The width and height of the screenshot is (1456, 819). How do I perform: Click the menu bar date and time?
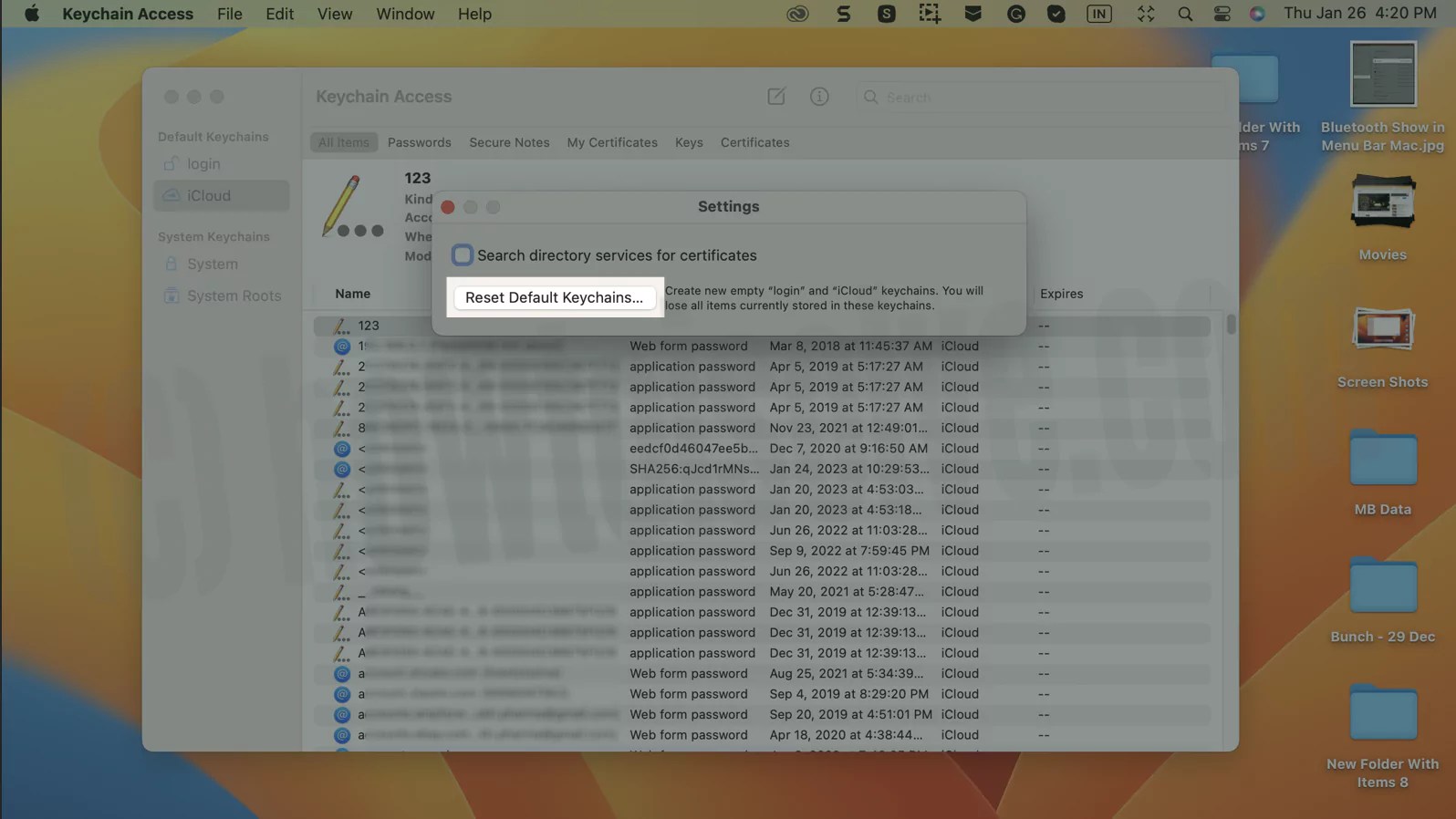coord(1360,14)
